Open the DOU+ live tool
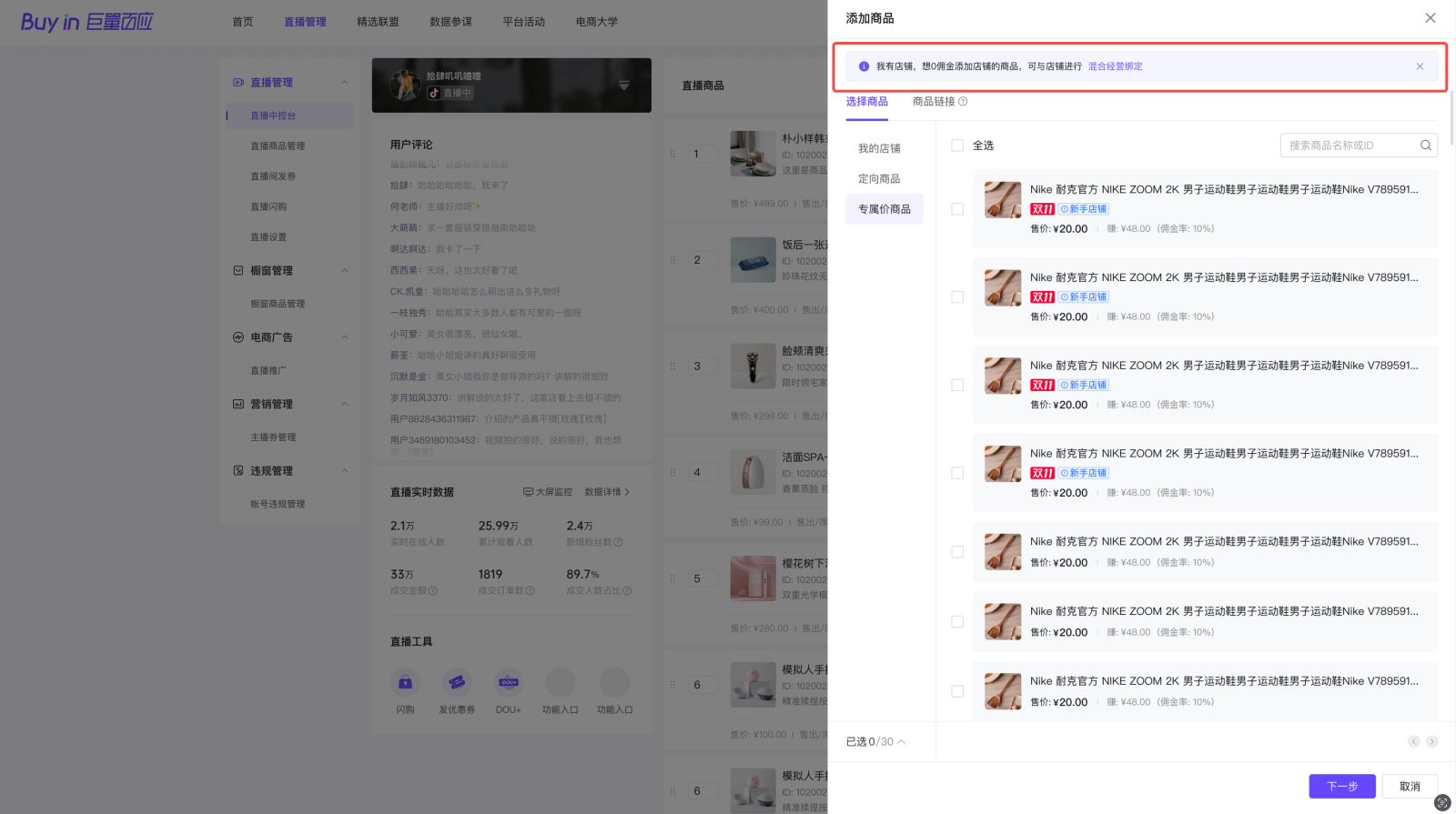 click(509, 682)
